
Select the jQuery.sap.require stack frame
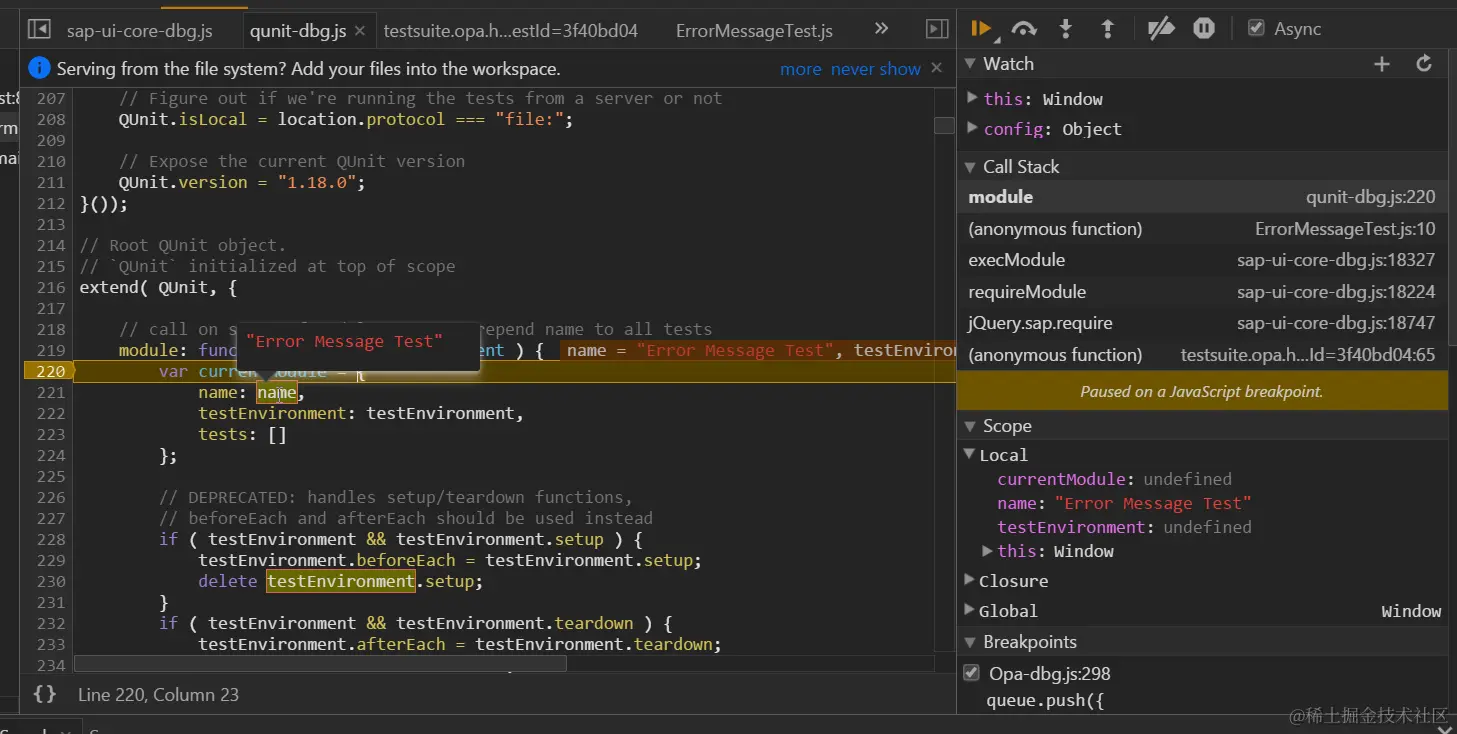(x=1202, y=323)
